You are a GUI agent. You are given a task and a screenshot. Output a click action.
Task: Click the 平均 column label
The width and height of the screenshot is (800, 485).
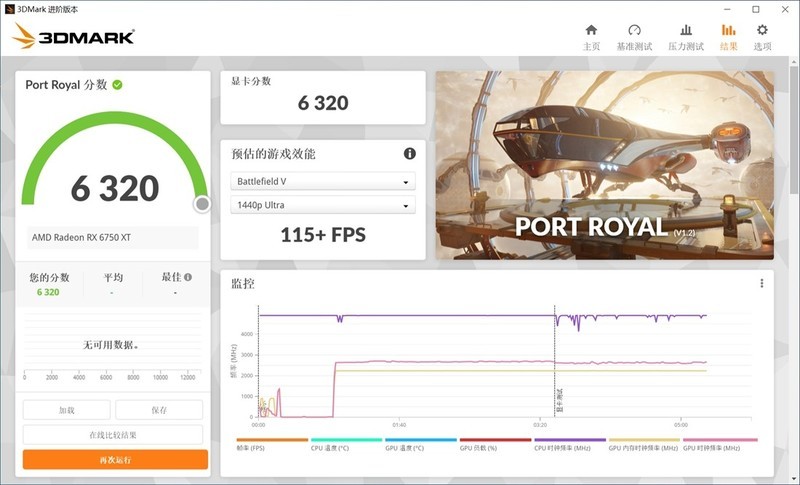113,277
